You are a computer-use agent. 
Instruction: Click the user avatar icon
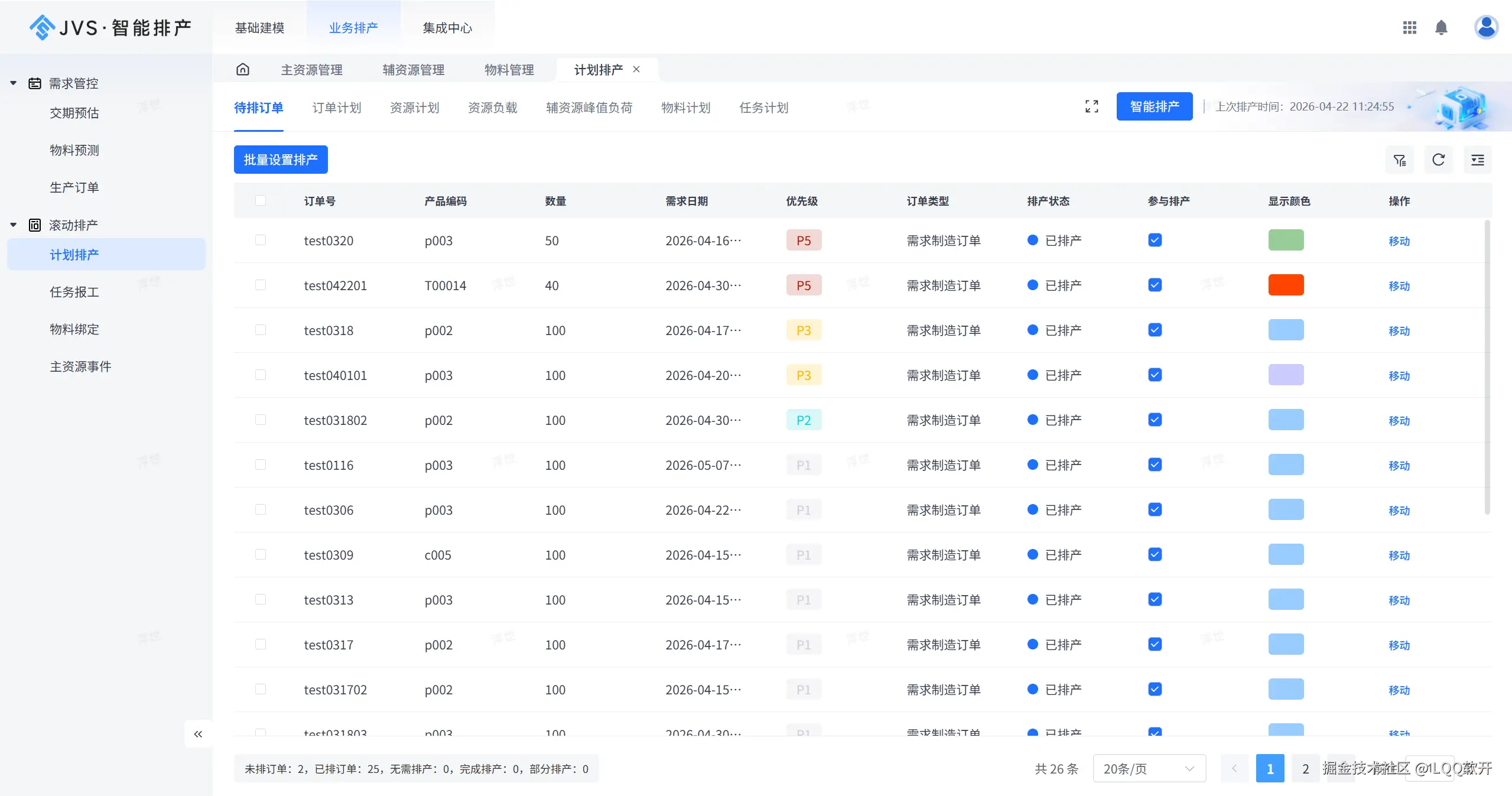click(x=1485, y=27)
